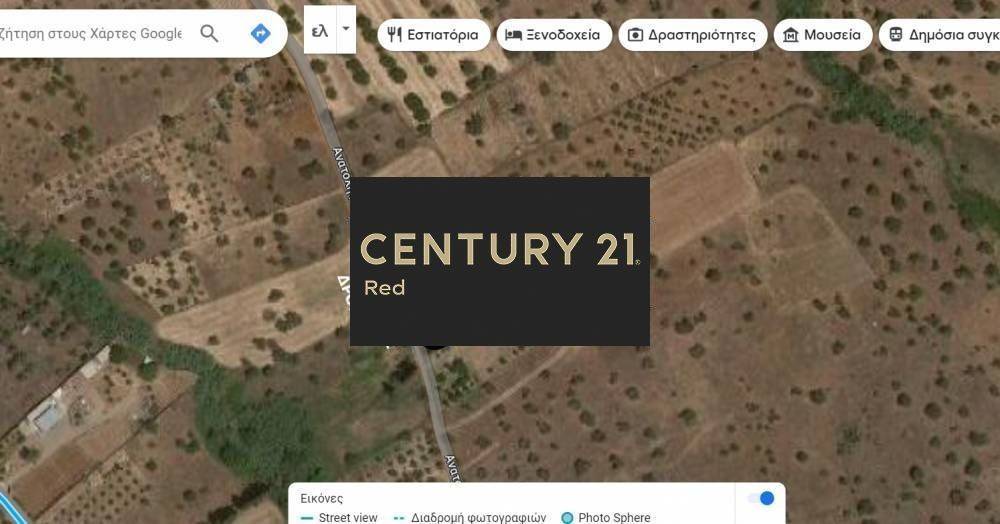Click the Photo Sphere circle icon
Image resolution: width=1000 pixels, height=524 pixels.
pos(567,518)
